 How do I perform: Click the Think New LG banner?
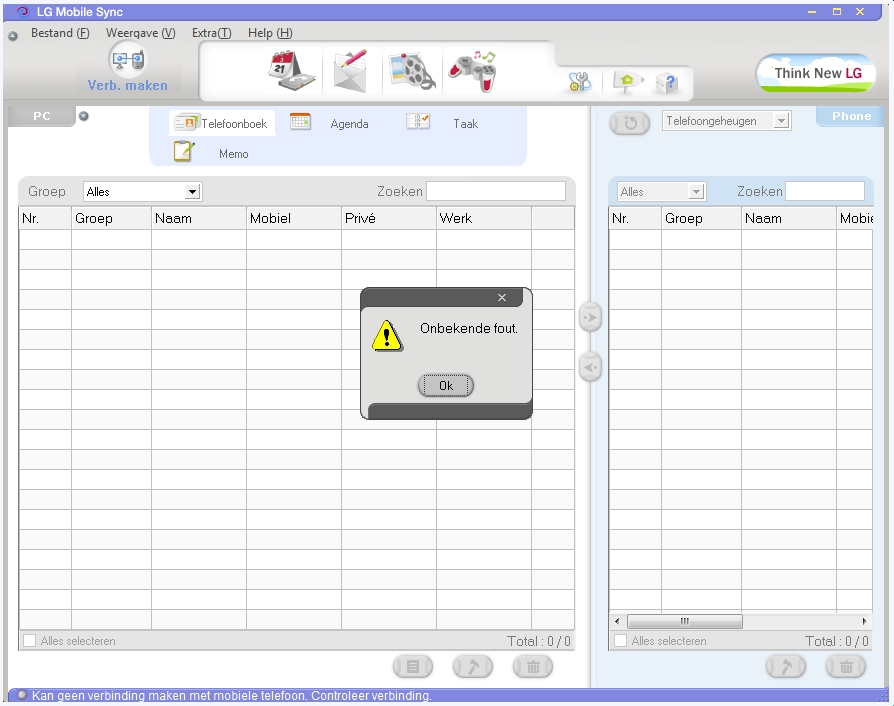pyautogui.click(x=816, y=73)
